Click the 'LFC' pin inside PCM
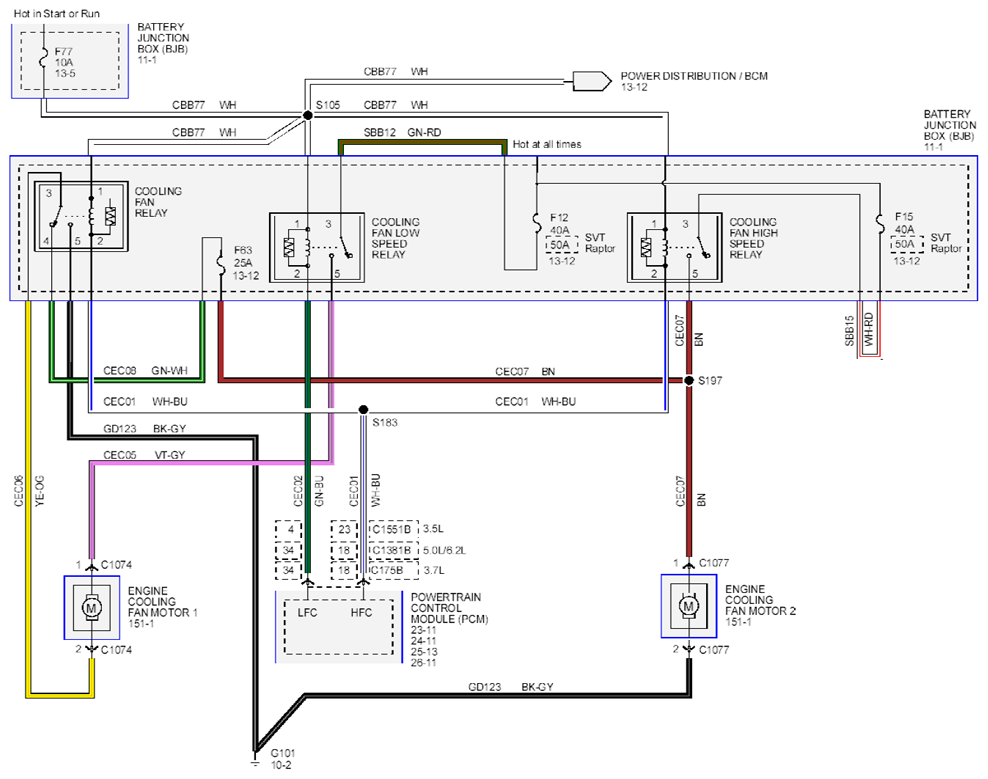This screenshot has width=988, height=779. [307, 613]
